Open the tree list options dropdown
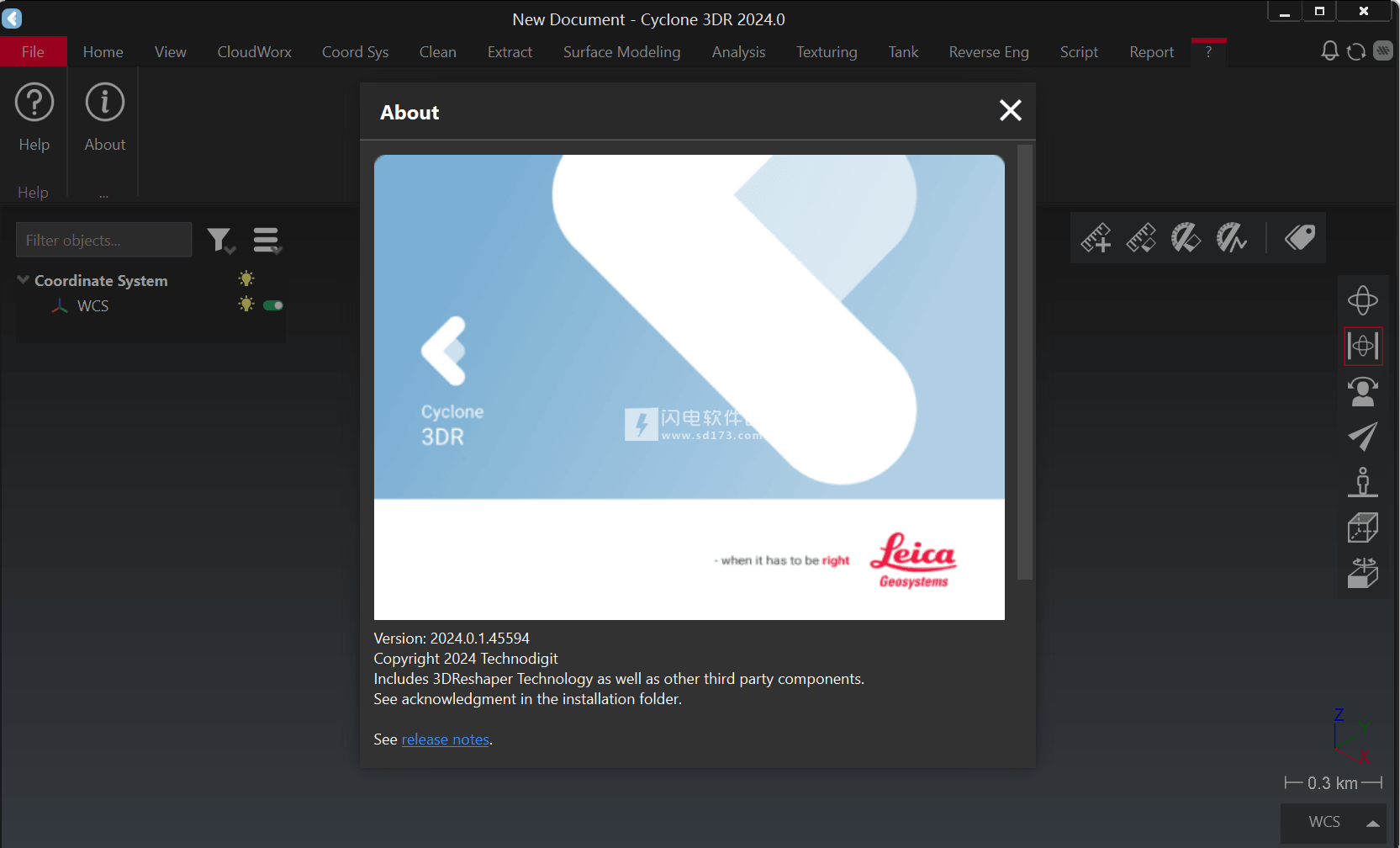1400x848 pixels. point(267,241)
